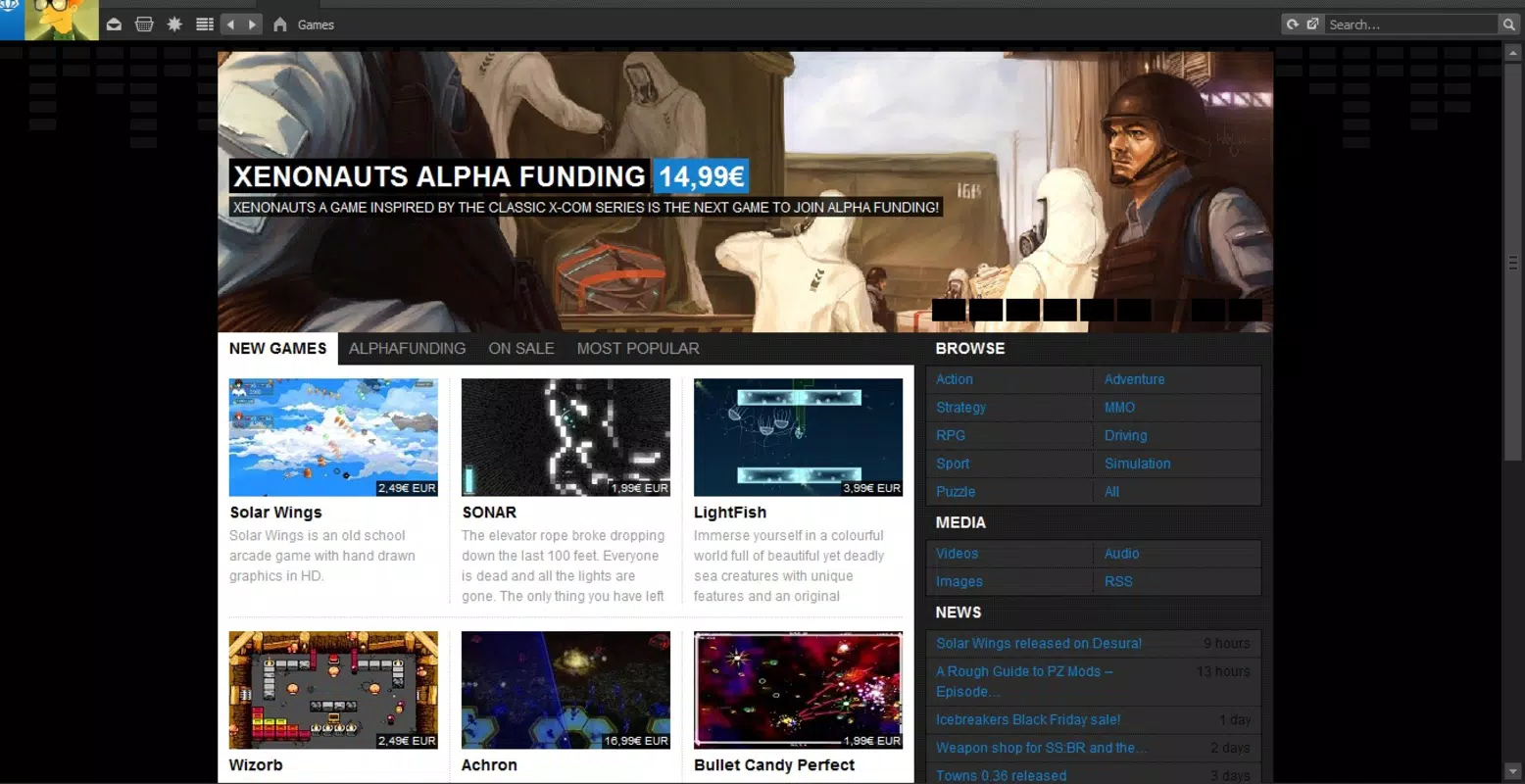Open the Xenonauts Alpha Funding banner title
The height and width of the screenshot is (784, 1525).
point(439,176)
